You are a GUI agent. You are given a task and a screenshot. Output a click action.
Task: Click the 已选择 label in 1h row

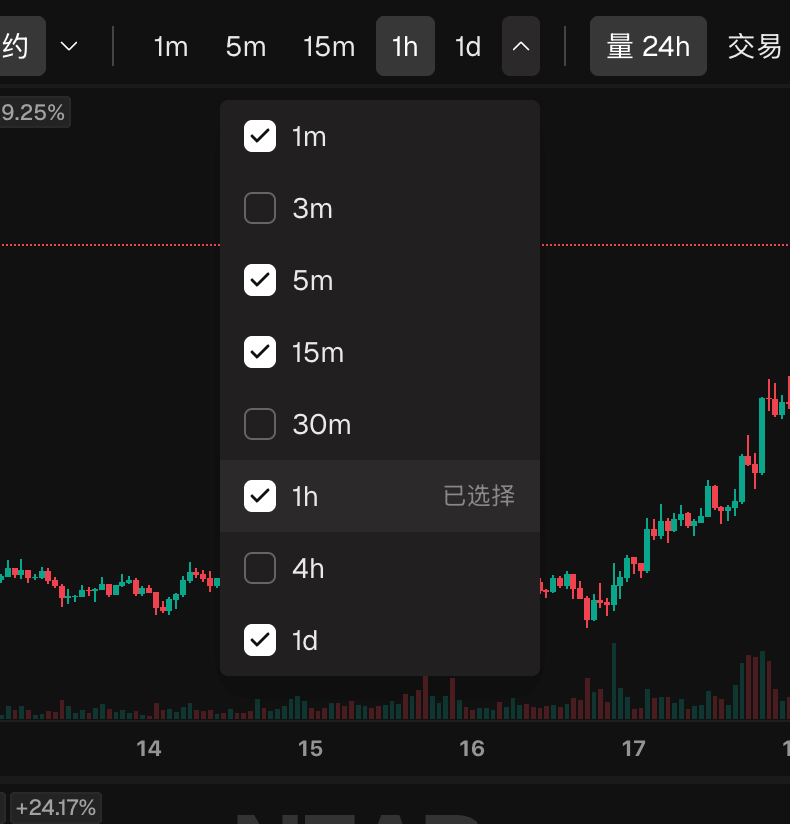(x=479, y=496)
